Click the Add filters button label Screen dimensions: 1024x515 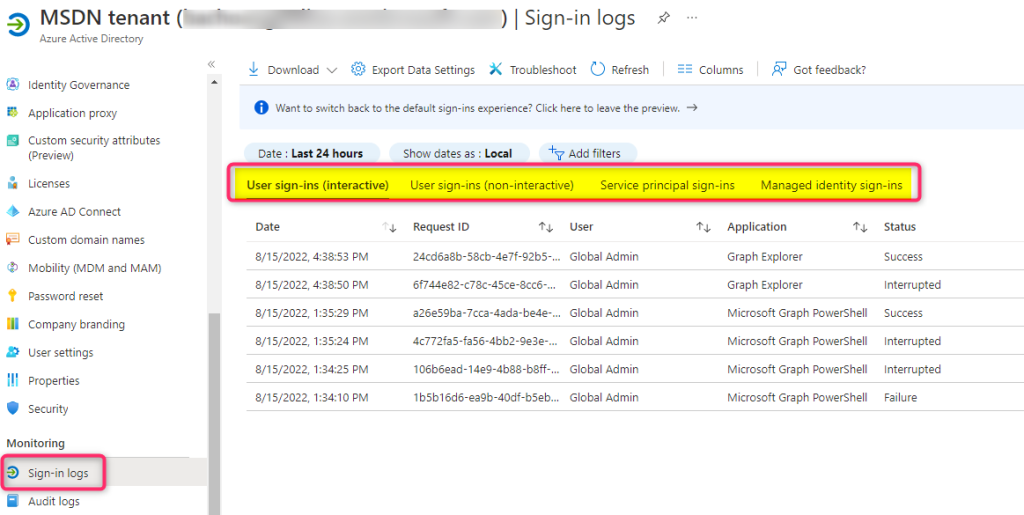594,153
